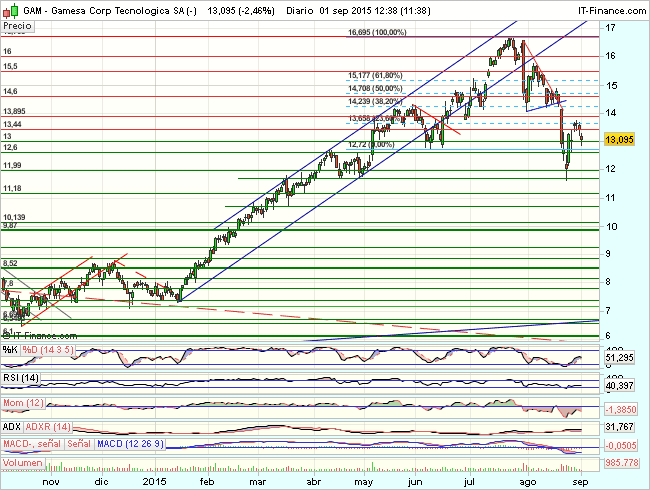
Task: Click the sep label on the time axis
Action: [580, 482]
